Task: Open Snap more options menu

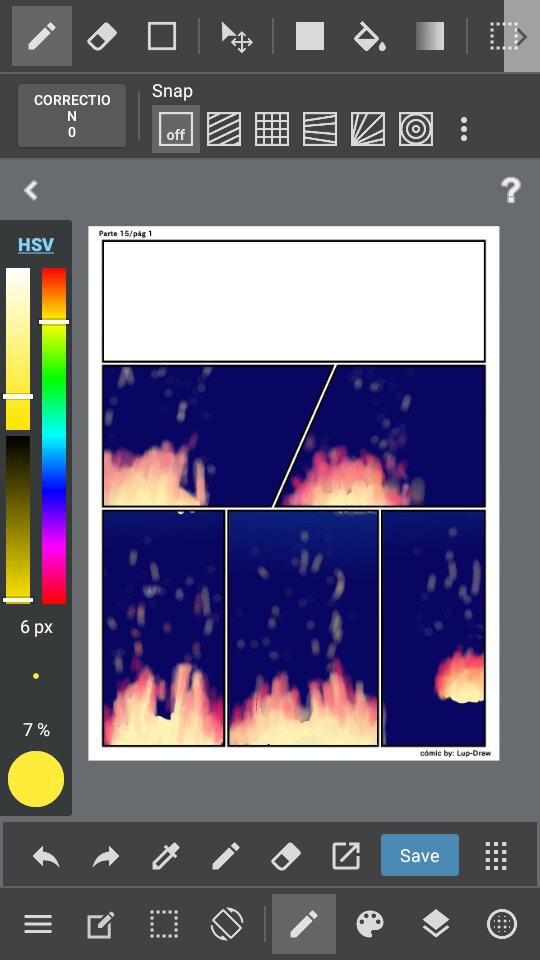Action: coord(464,129)
